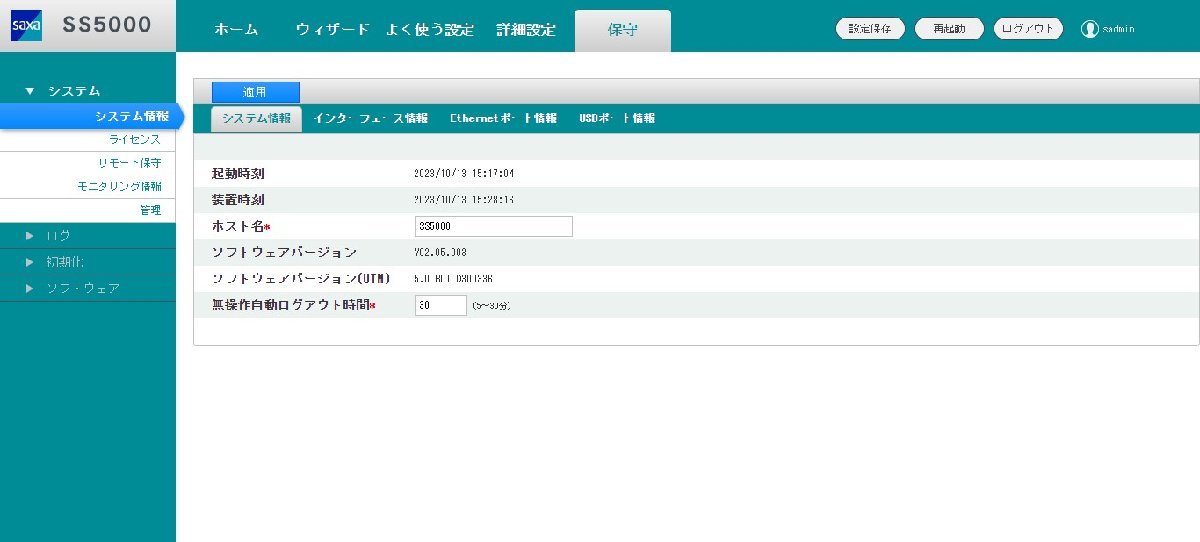Viewport: 1200px width, 542px height.
Task: Click the ログアウト button
Action: click(x=1028, y=29)
